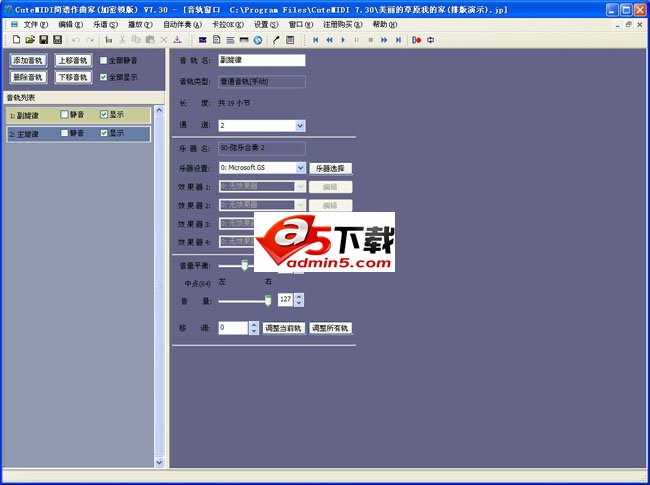This screenshot has width=650, height=485.
Task: Click the insert tool icon before scissors
Action: pyautogui.click(x=109, y=40)
